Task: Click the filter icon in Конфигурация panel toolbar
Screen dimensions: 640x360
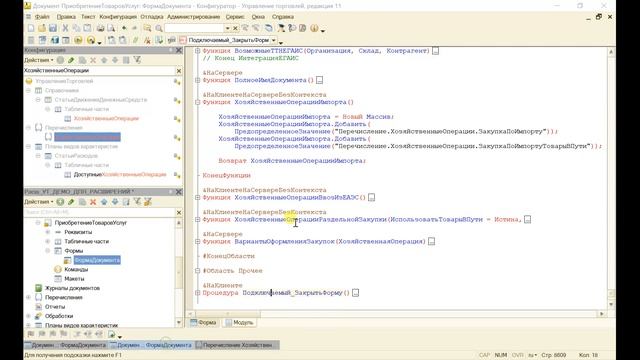Action: pyautogui.click(x=137, y=60)
